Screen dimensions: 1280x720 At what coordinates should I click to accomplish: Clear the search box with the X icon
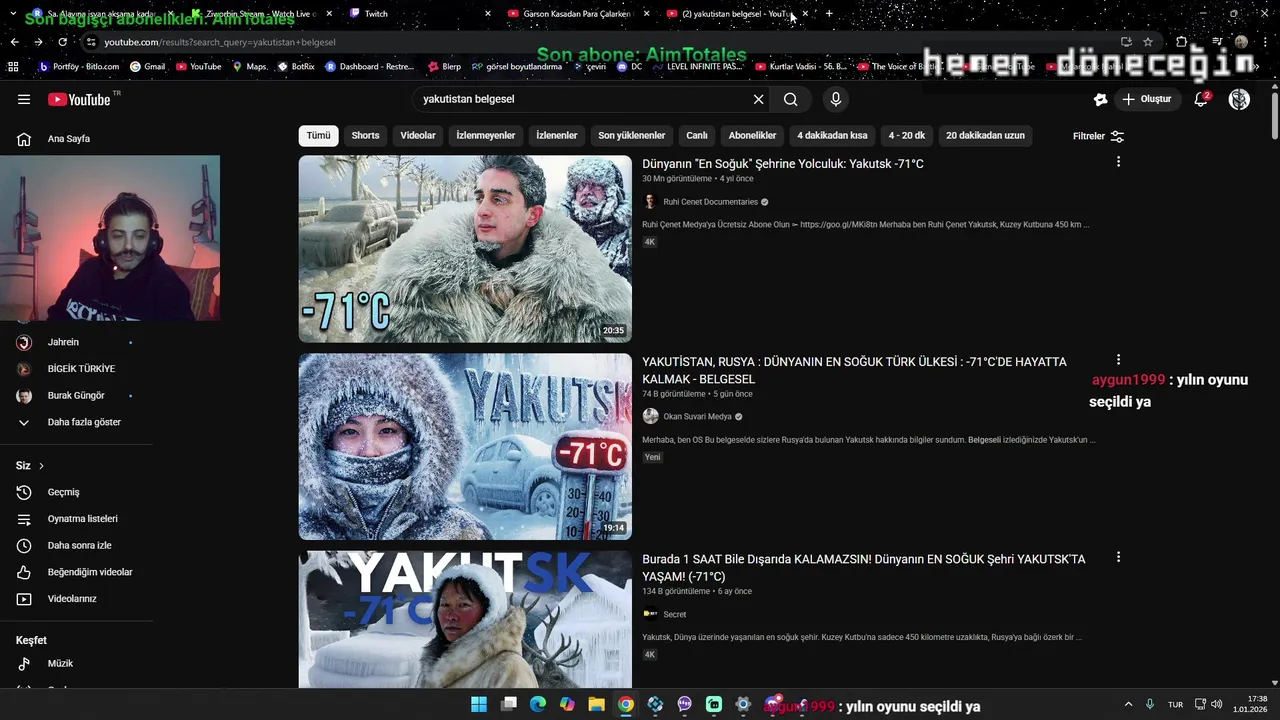pos(758,99)
